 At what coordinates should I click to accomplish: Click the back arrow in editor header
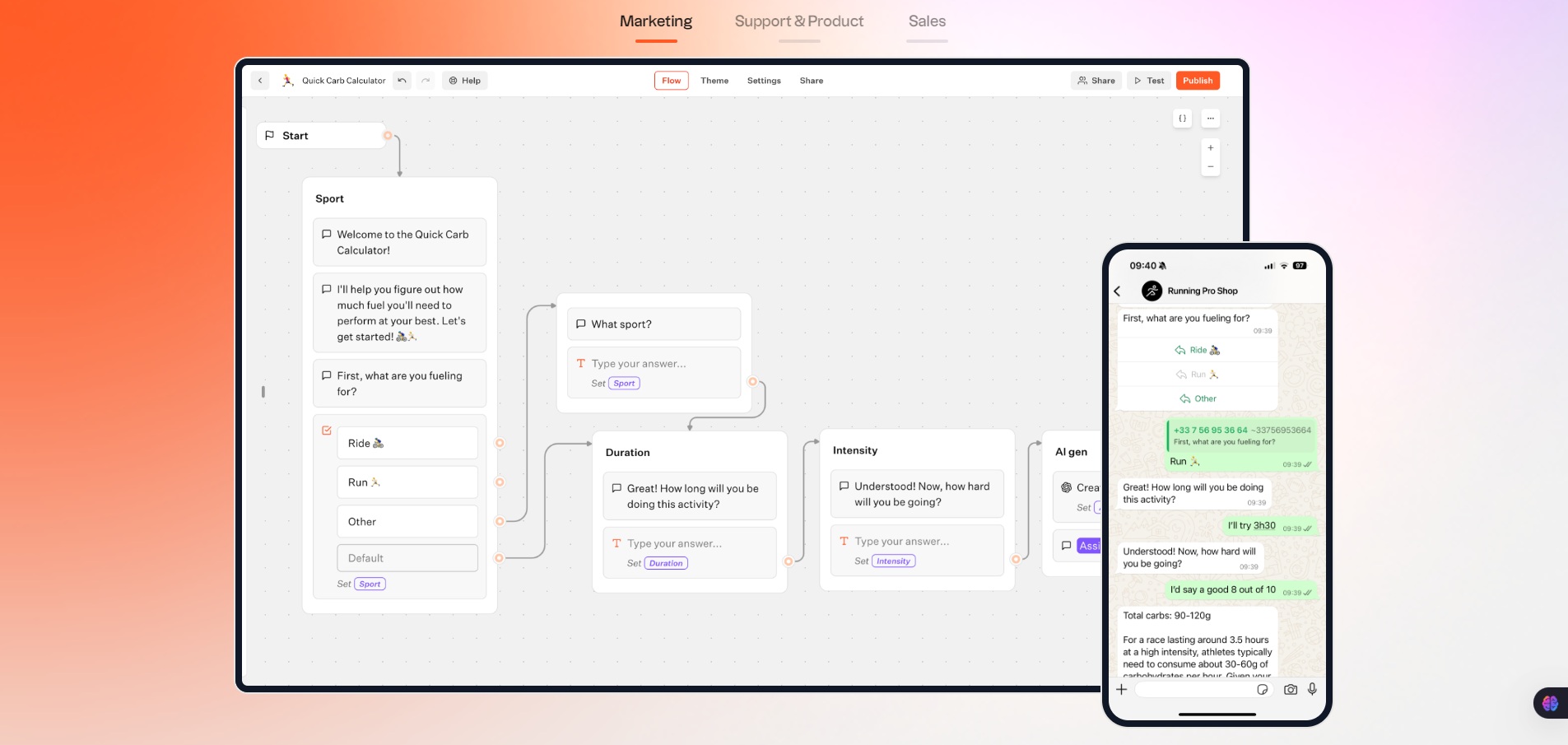point(260,81)
